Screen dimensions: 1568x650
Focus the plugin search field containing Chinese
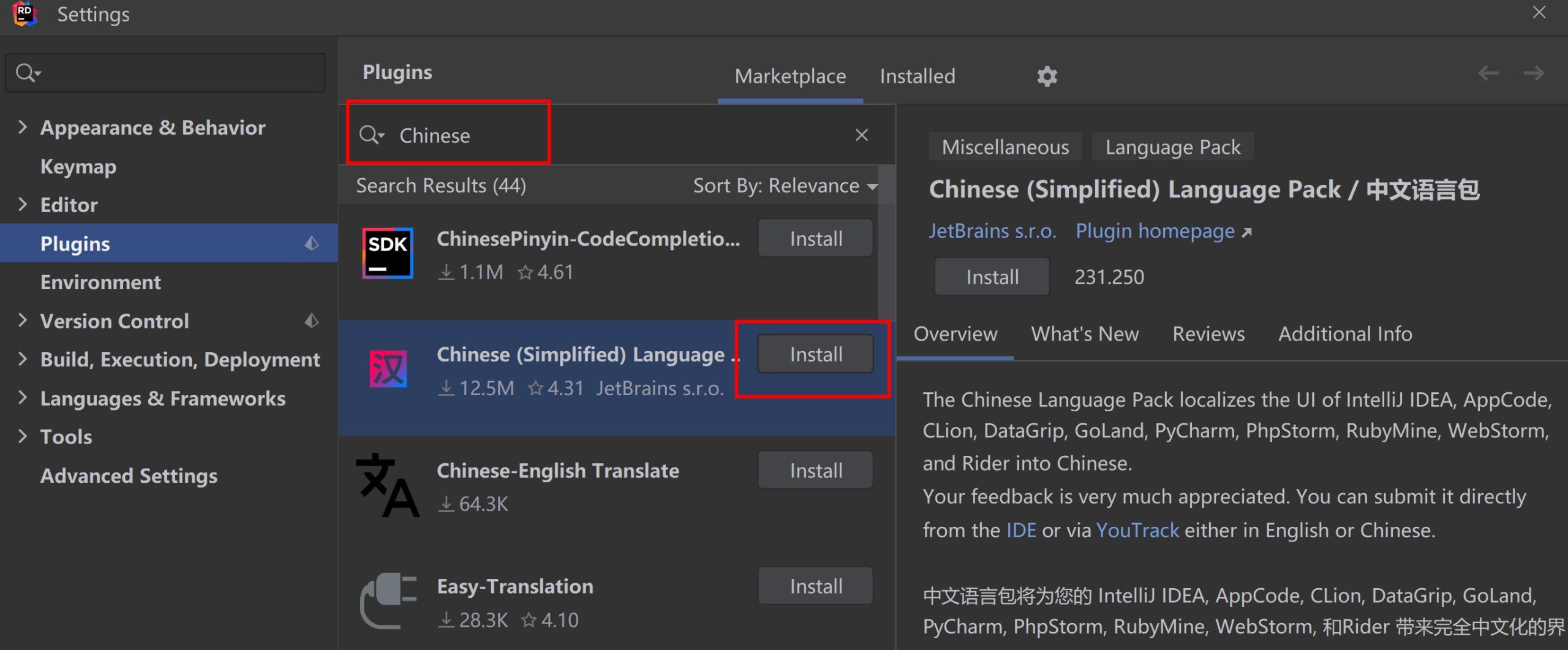(617, 135)
